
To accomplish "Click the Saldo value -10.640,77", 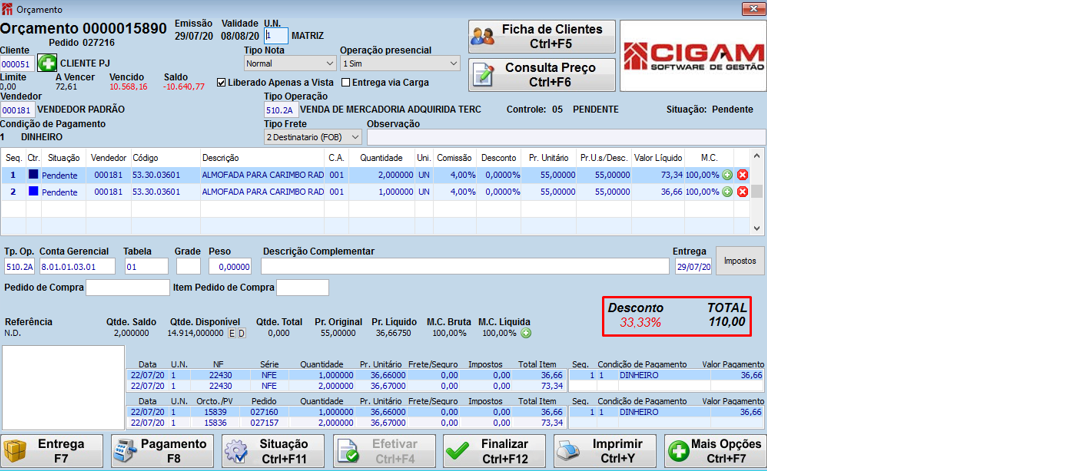I will [184, 87].
